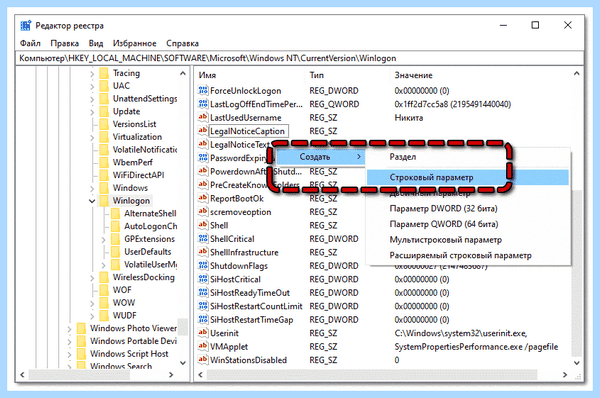
Task: Click the ShellCritical DWORD icon
Action: (x=203, y=239)
